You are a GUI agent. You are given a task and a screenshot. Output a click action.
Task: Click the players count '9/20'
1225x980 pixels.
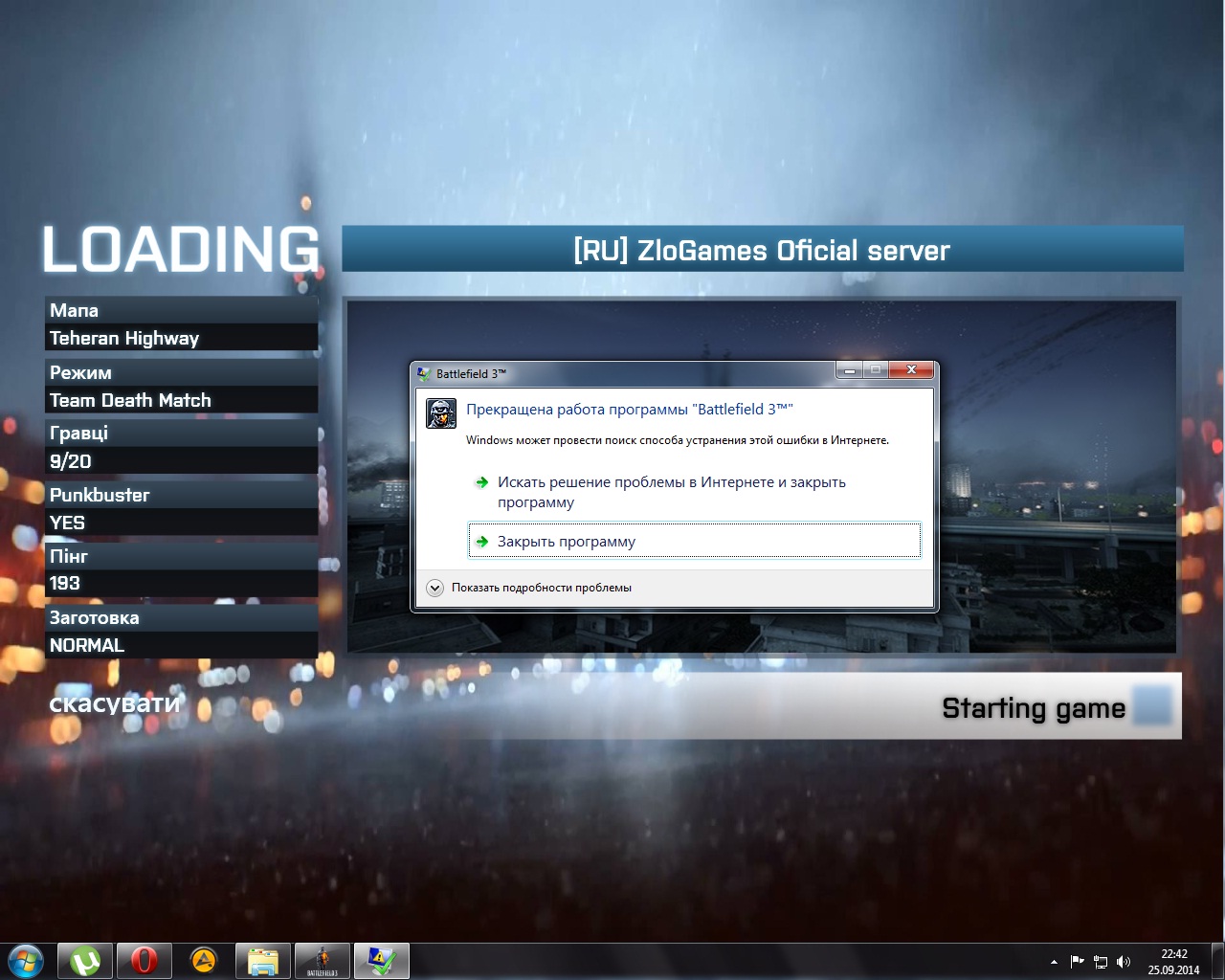tap(71, 461)
